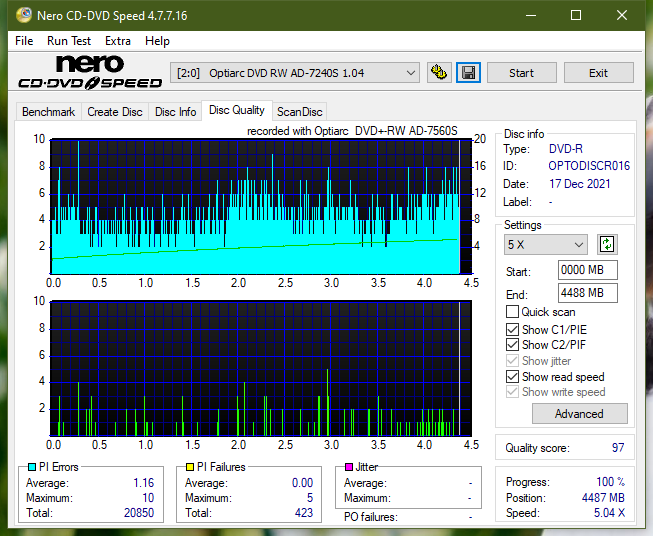Click the speed value 5.04 X

click(609, 513)
